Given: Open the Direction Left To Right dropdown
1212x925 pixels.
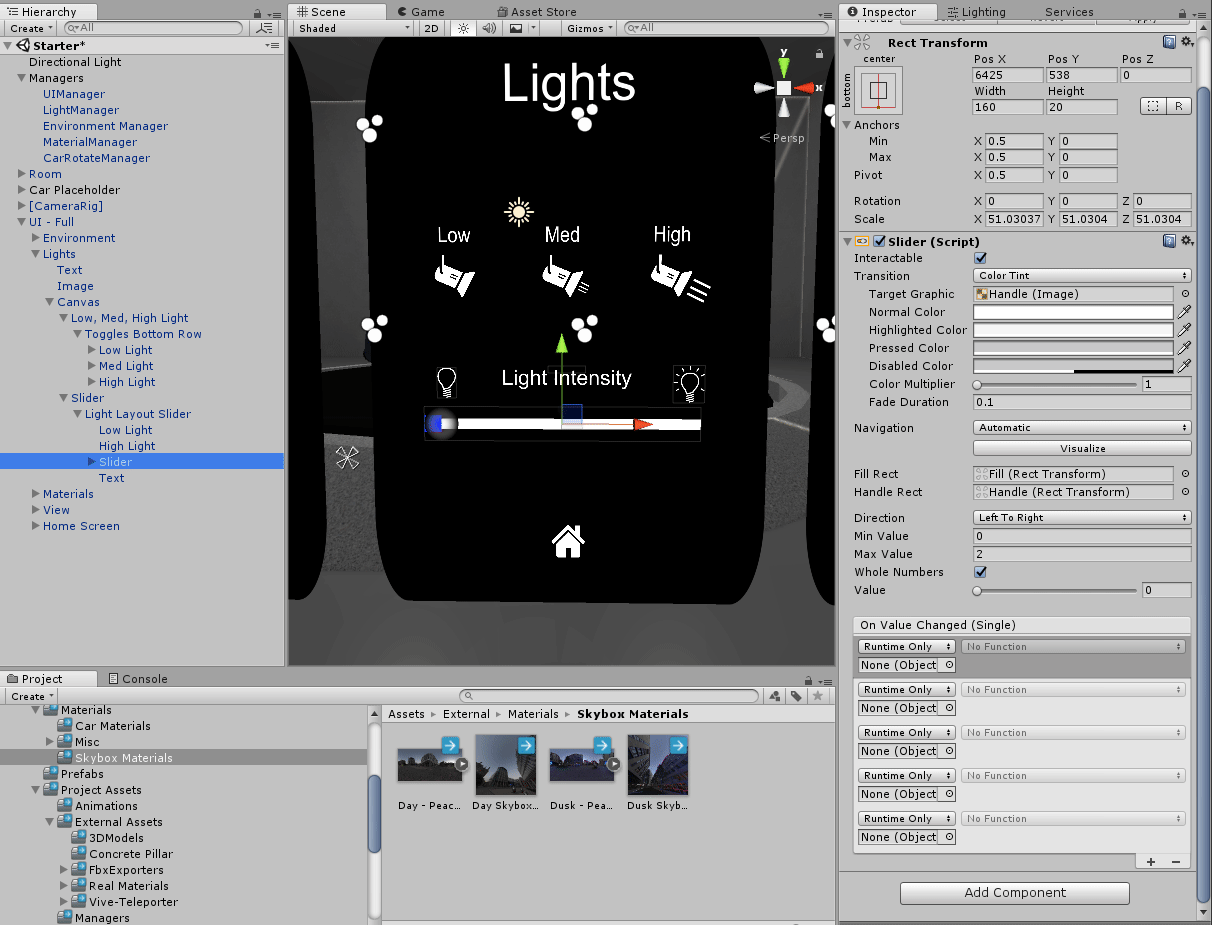Looking at the screenshot, I should [1082, 518].
